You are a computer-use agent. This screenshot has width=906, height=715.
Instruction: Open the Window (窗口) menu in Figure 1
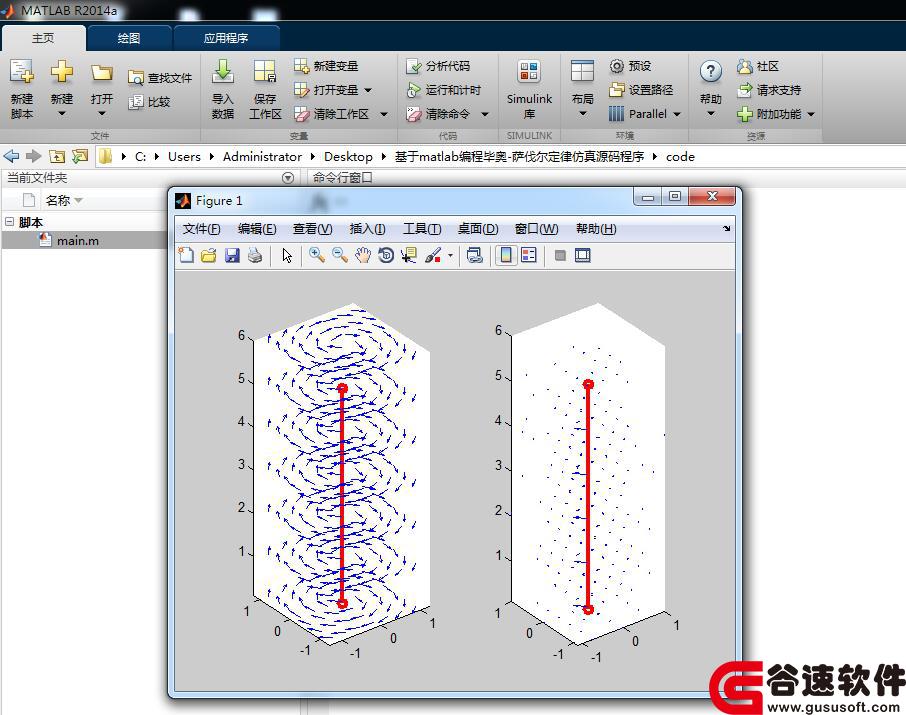tap(536, 229)
